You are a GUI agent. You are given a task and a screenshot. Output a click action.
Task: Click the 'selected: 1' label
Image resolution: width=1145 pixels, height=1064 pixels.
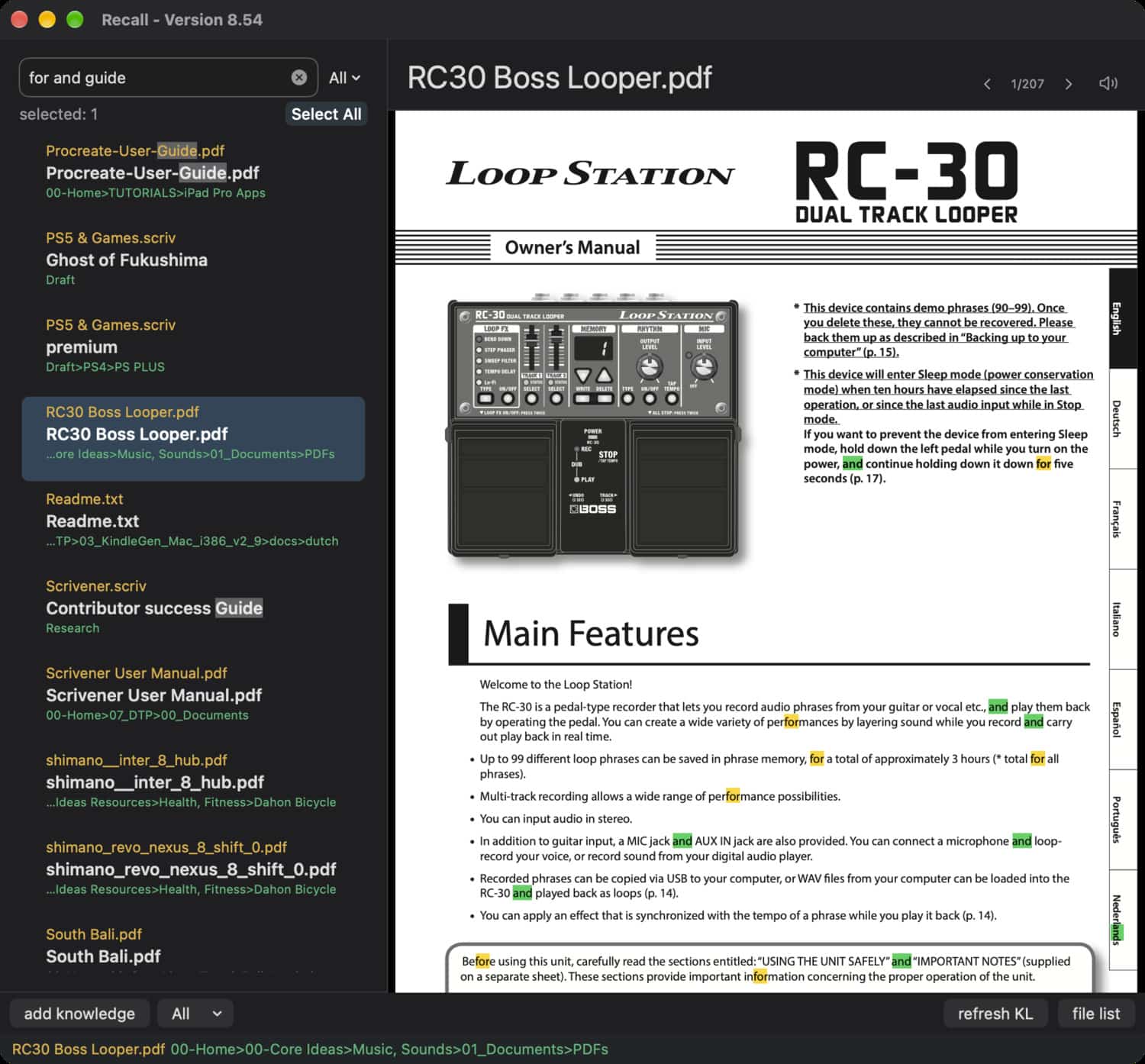click(x=59, y=114)
